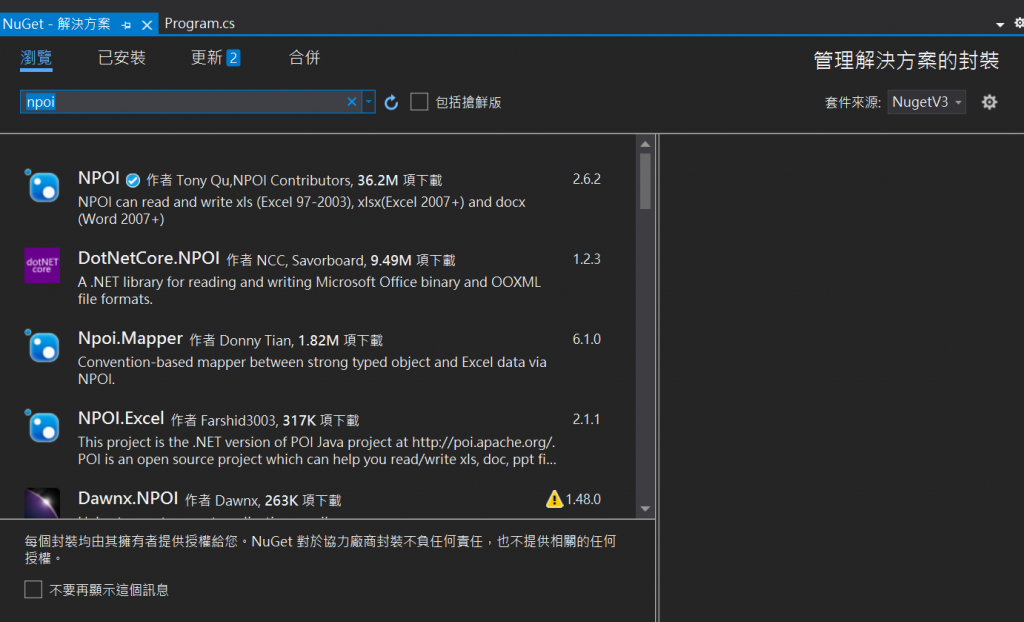The image size is (1024, 622).
Task: Click the DotNetCore.NPOI description text
Action: point(309,291)
